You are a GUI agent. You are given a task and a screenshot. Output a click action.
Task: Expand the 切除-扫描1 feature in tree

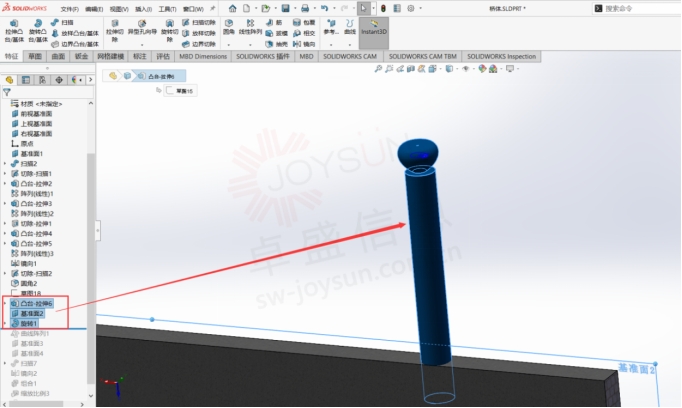[5, 174]
